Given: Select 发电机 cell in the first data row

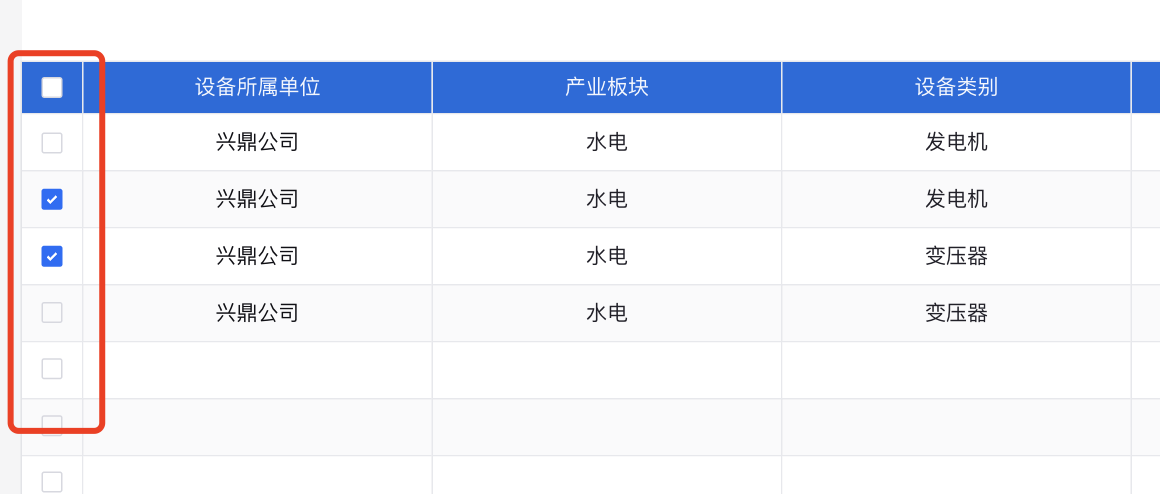Looking at the screenshot, I should click(x=956, y=142).
